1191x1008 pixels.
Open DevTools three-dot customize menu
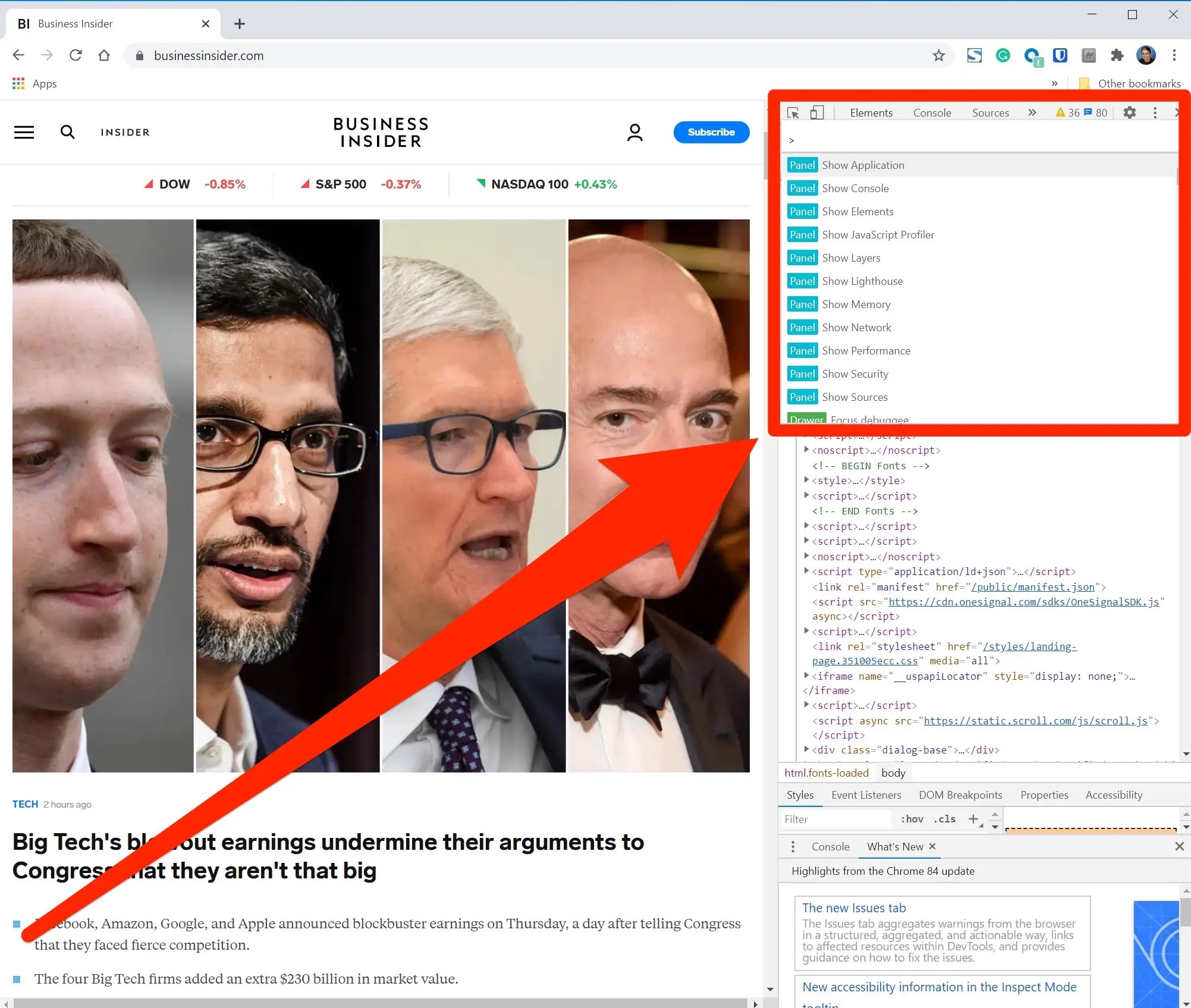click(x=1155, y=112)
